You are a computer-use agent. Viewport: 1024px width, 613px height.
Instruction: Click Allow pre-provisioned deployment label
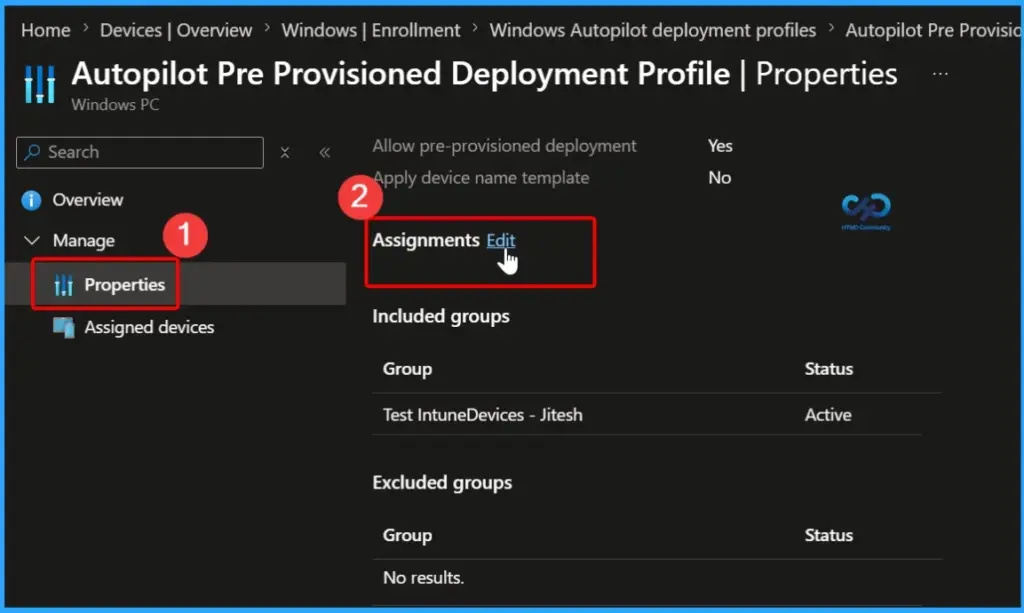(504, 146)
